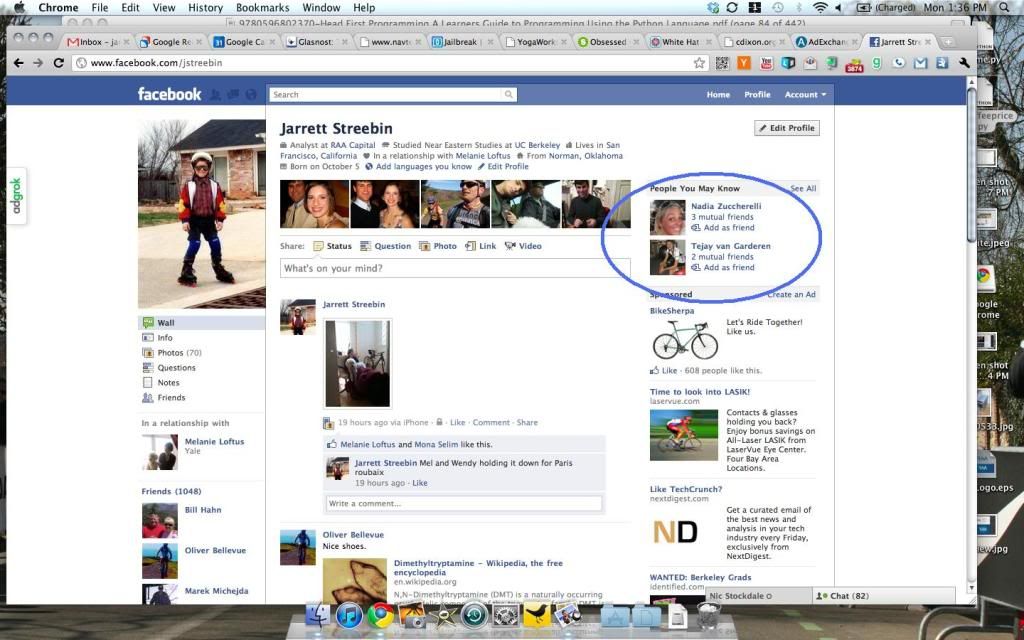Screen dimensions: 1024x640
Task: Open Chrome wrench settings menu
Action: 965,63
